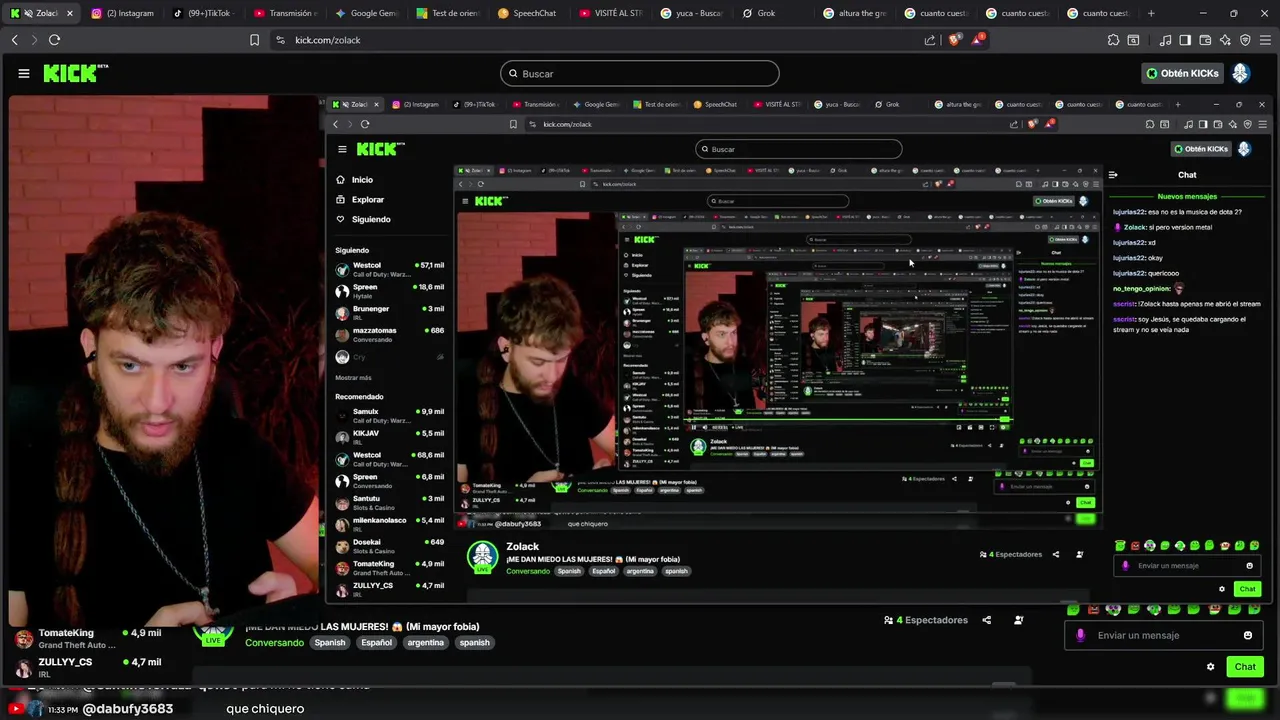Switch to the Instagram tab
This screenshot has height=720, width=1280.
[x=122, y=13]
